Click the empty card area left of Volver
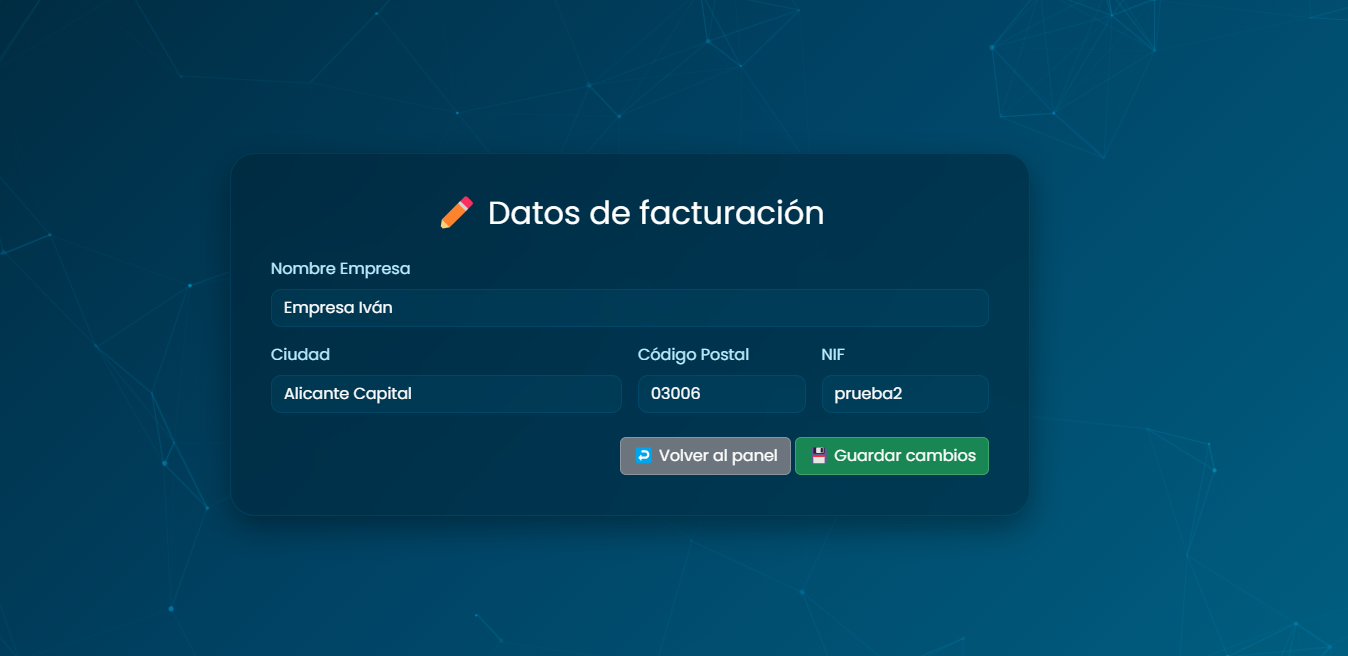 pyautogui.click(x=440, y=456)
